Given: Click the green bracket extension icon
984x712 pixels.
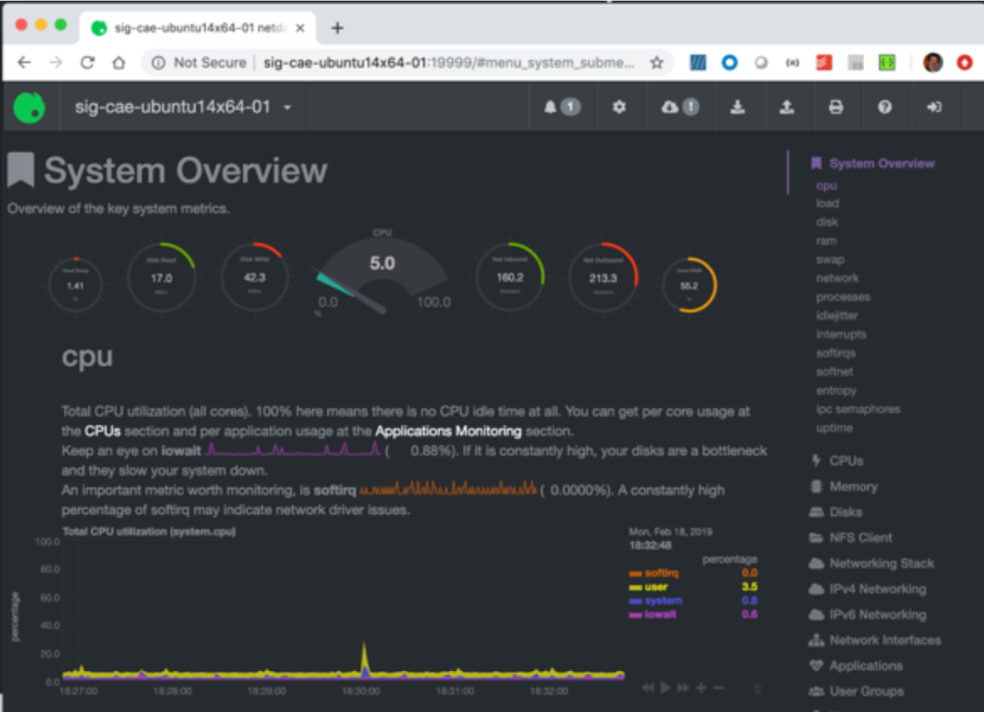Looking at the screenshot, I should 886,63.
